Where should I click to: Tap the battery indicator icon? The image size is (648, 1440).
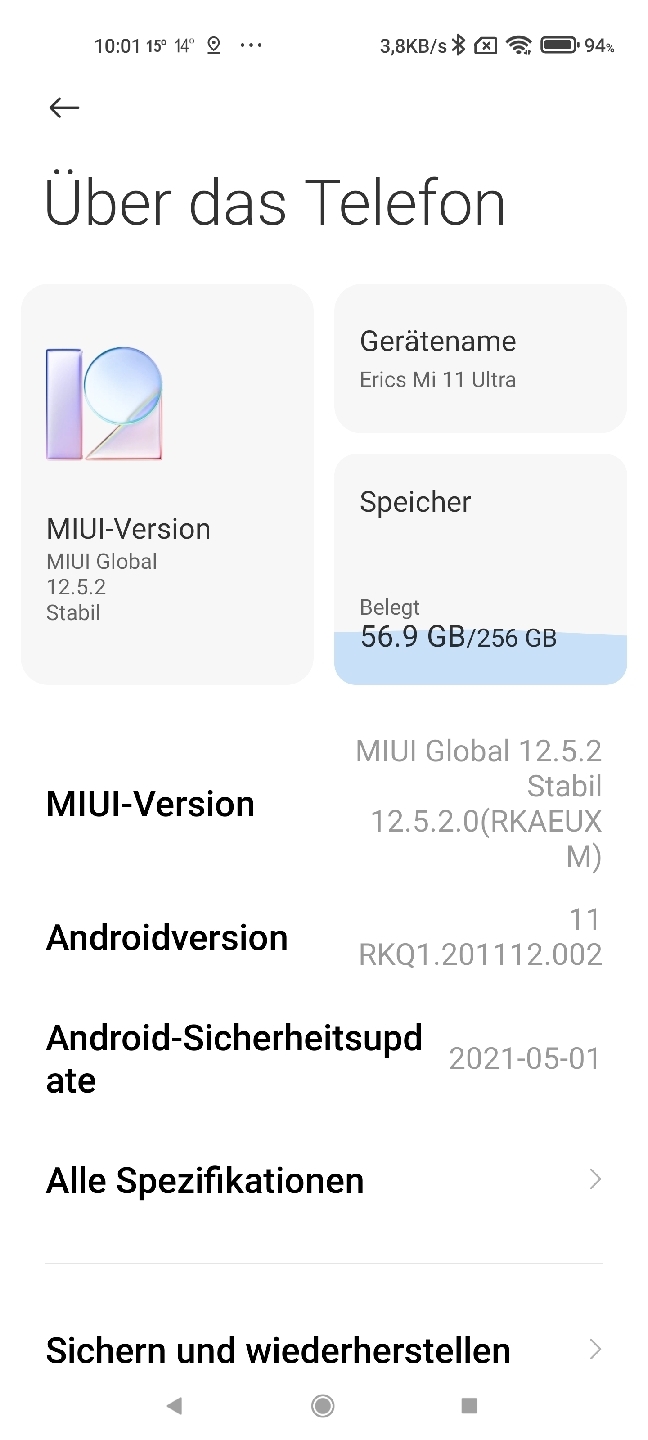(x=558, y=45)
